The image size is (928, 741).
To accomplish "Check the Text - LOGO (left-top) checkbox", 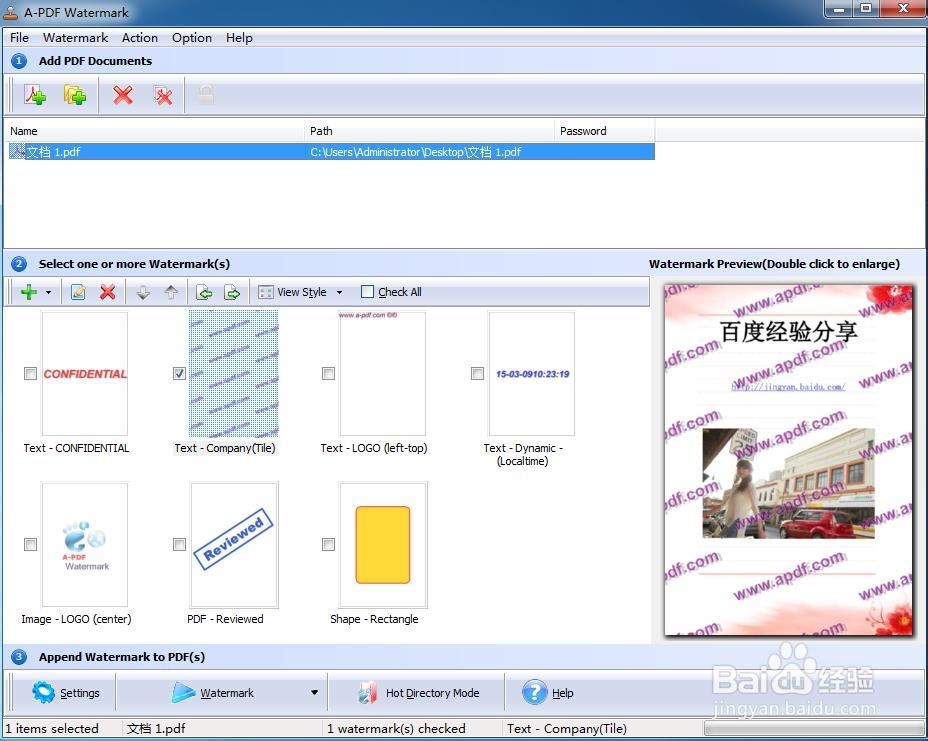I will 328,373.
